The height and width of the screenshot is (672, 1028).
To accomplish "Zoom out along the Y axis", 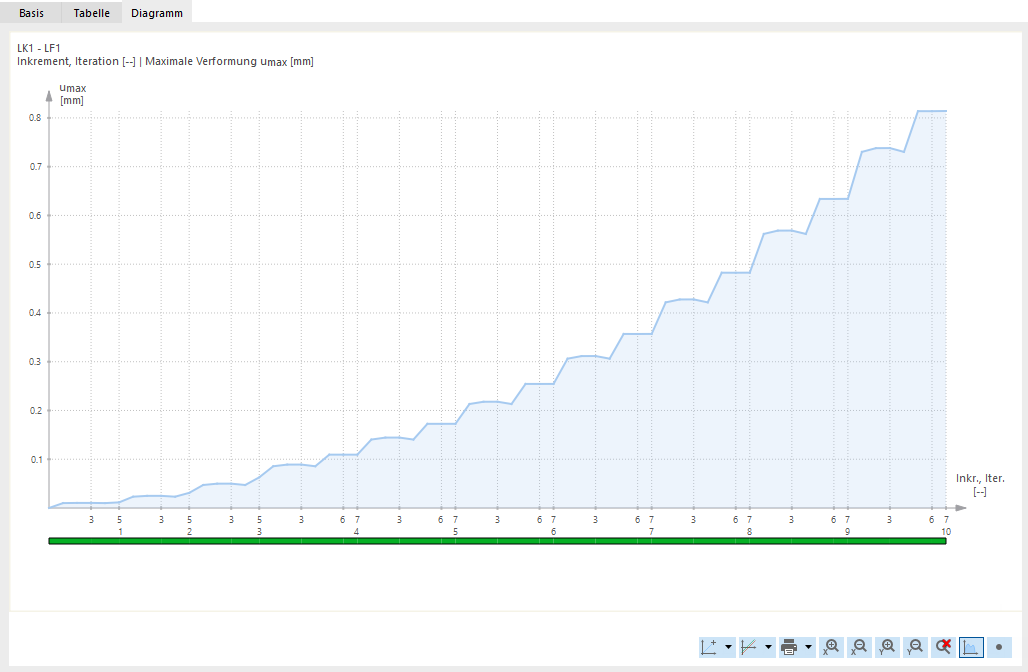I will coord(913,647).
